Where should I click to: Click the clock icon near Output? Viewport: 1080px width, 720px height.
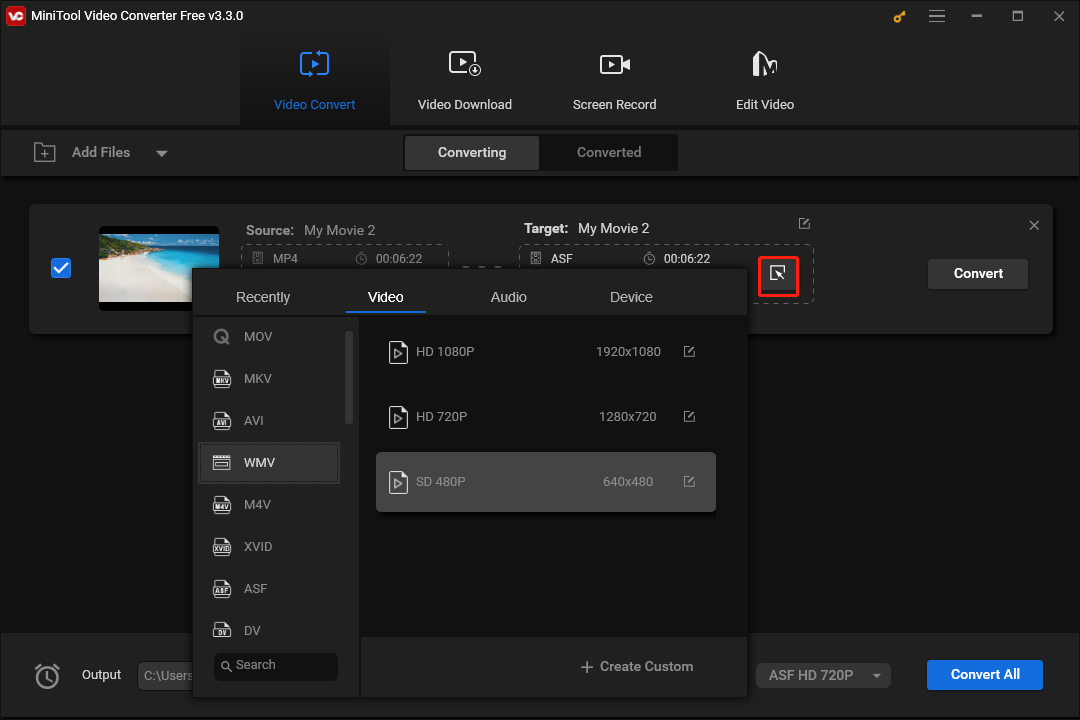pyautogui.click(x=47, y=676)
